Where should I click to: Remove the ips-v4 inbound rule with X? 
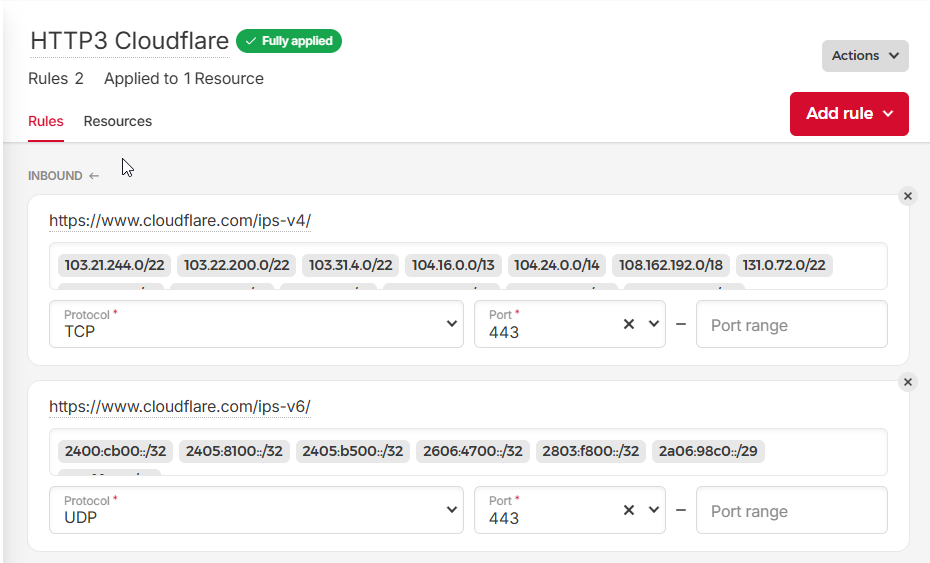907,196
